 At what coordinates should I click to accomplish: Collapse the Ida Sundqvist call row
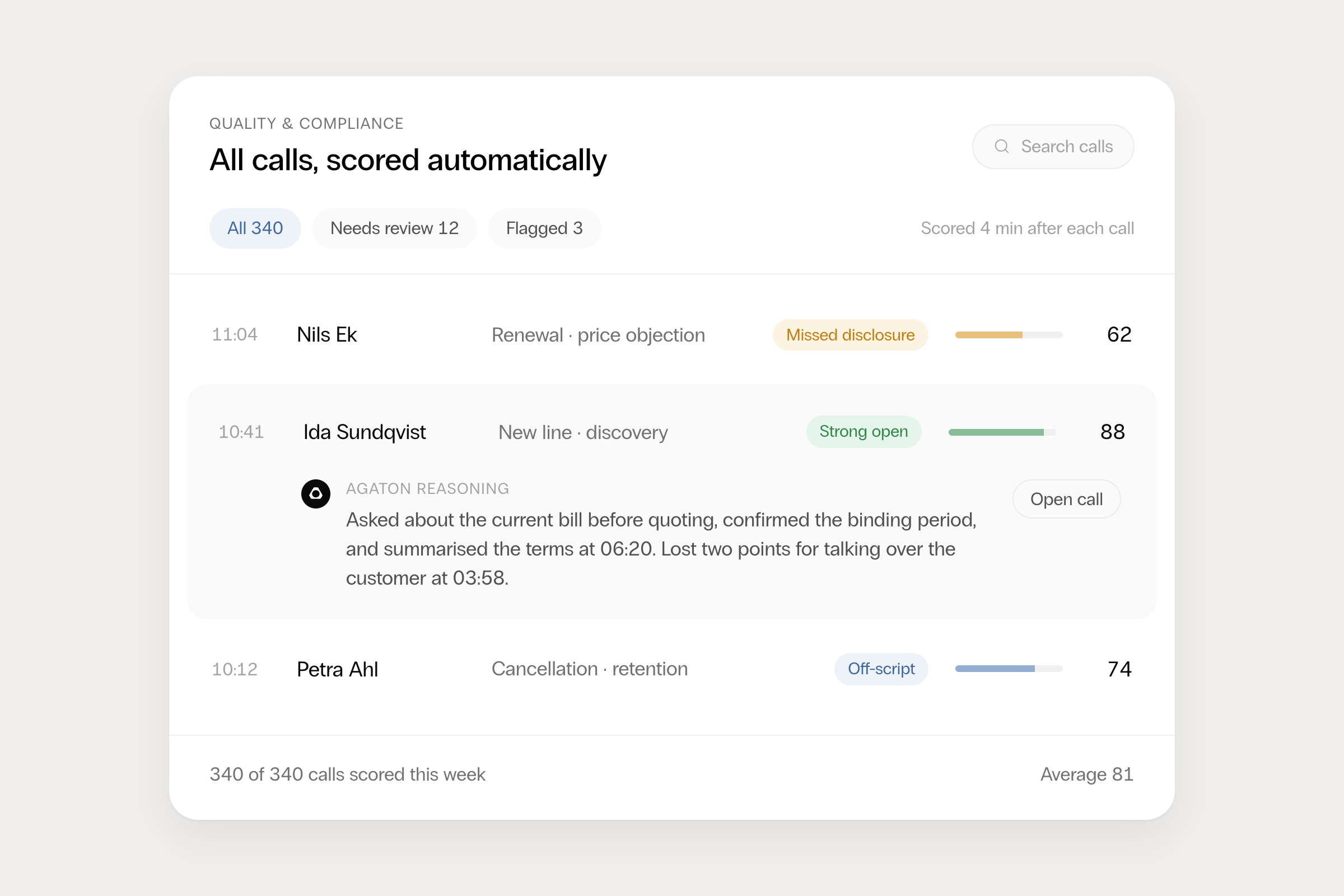point(672,432)
